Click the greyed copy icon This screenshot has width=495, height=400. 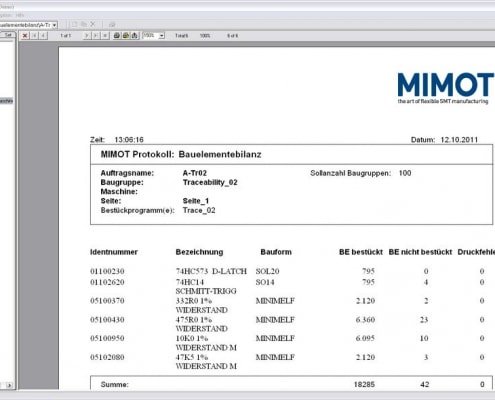click(x=84, y=24)
